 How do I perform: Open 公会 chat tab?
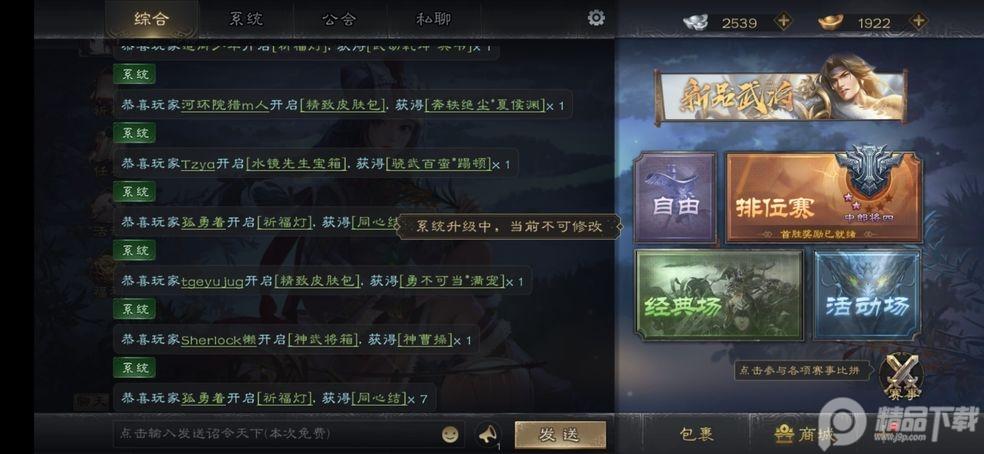coord(339,19)
